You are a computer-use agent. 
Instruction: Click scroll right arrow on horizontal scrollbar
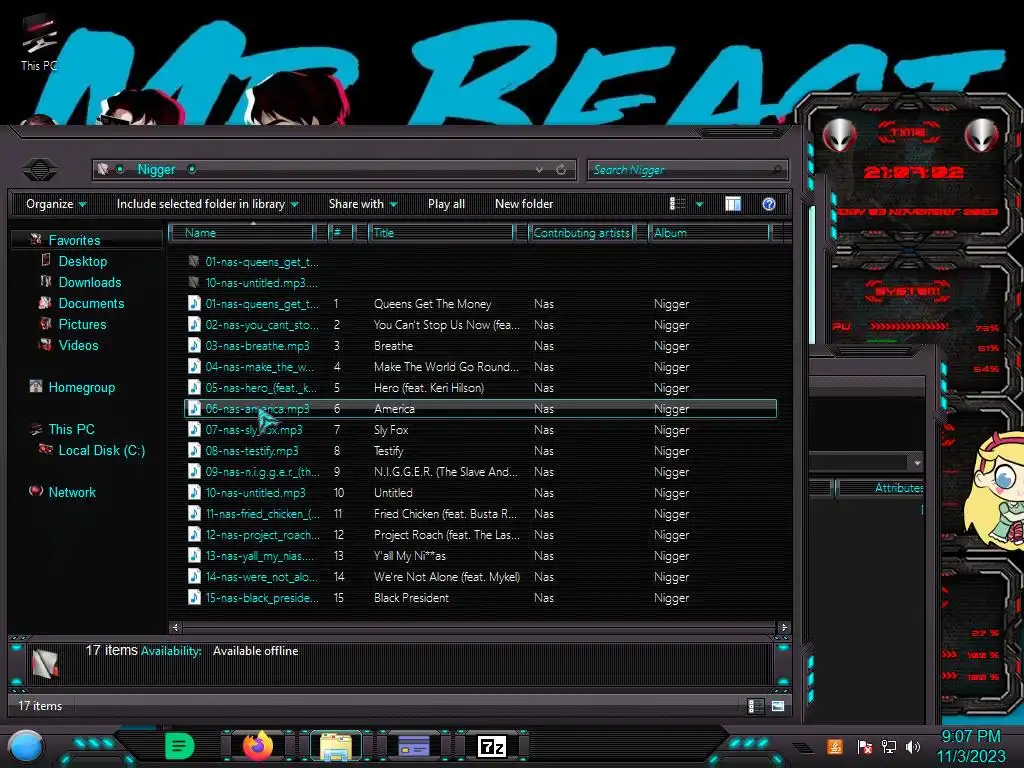(784, 627)
